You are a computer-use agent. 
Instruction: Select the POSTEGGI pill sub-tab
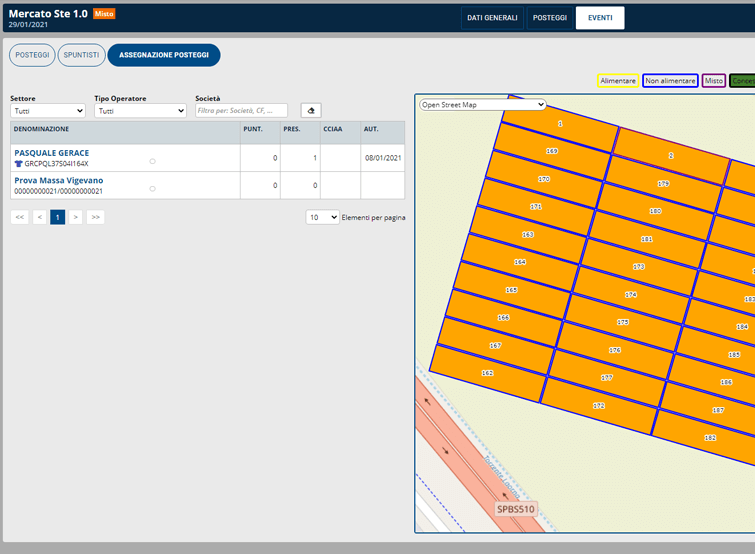pyautogui.click(x=32, y=55)
